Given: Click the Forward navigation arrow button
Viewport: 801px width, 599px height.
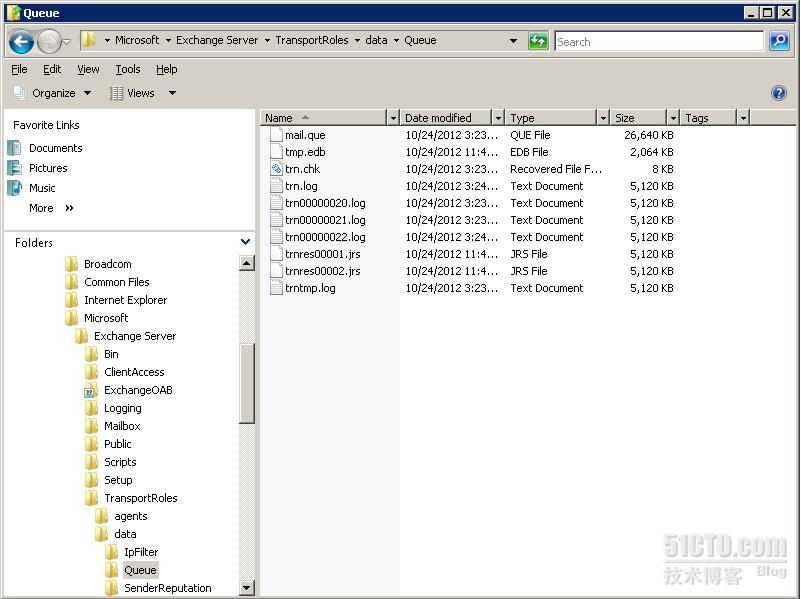Looking at the screenshot, I should point(49,41).
